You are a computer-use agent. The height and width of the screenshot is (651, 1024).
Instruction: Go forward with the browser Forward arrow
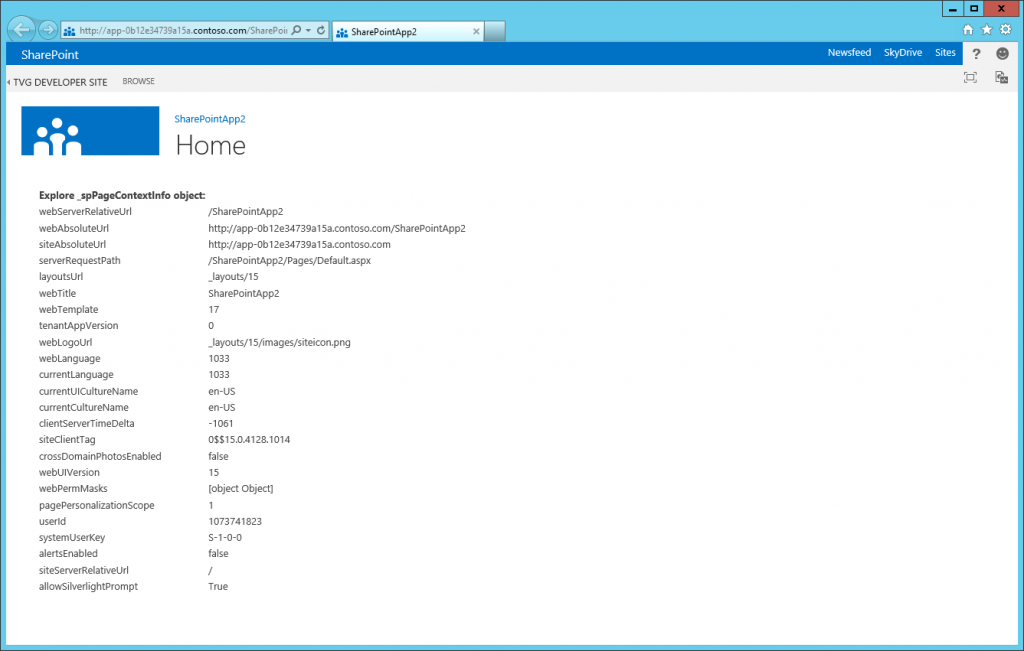coord(48,30)
